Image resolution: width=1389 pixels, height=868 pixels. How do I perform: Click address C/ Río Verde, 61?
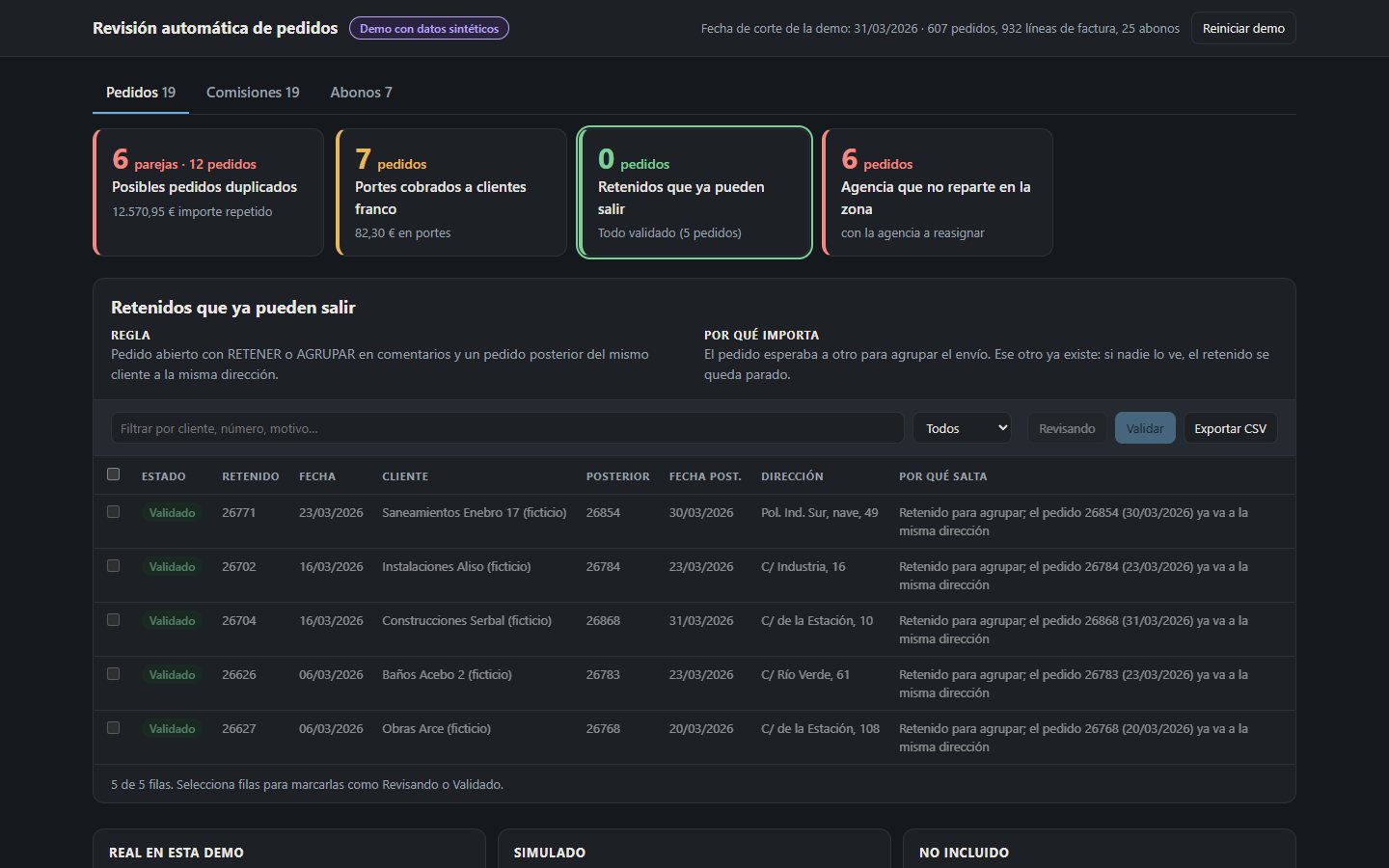[x=805, y=675]
